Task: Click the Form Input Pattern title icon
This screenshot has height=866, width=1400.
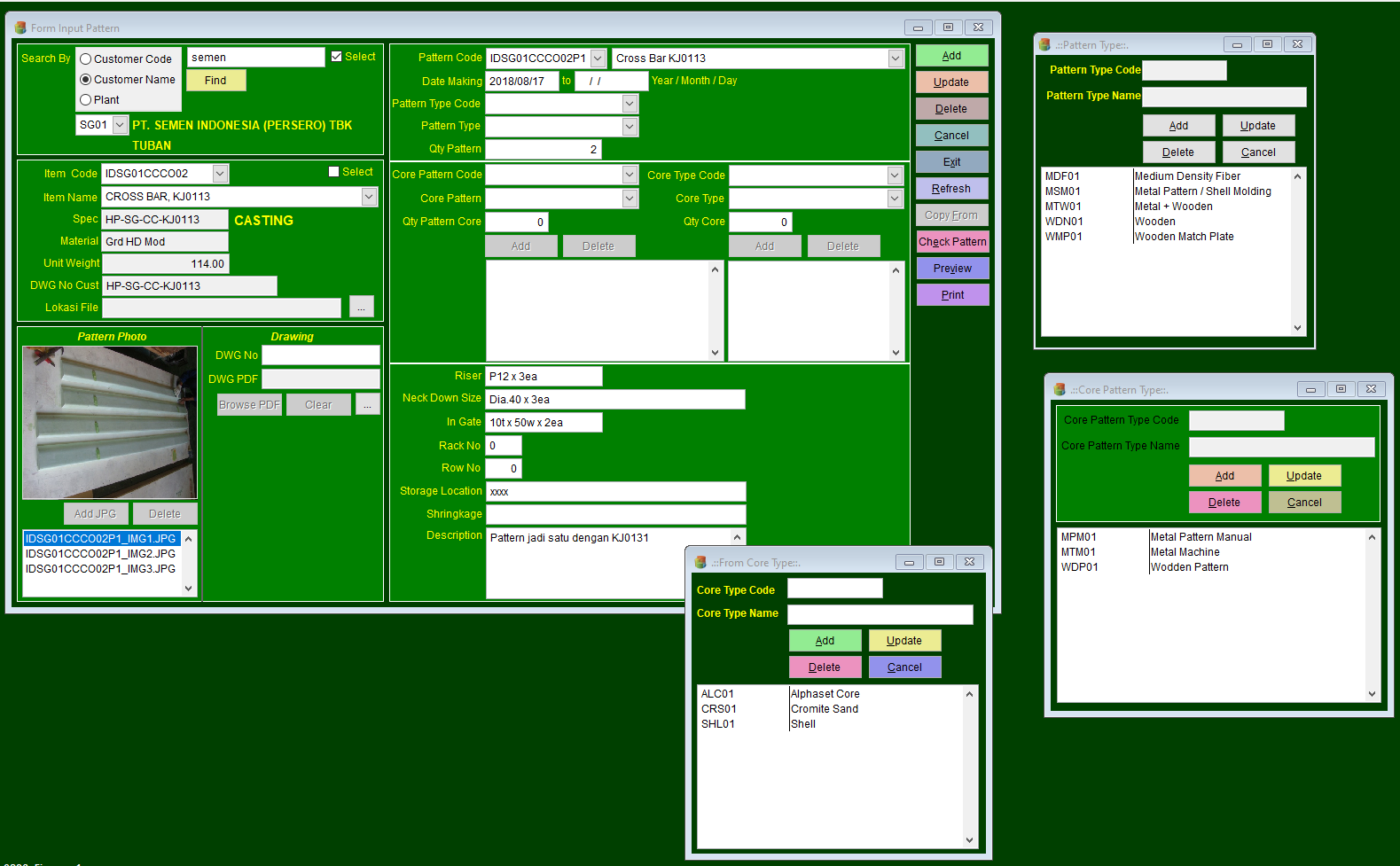Action: pos(20,28)
